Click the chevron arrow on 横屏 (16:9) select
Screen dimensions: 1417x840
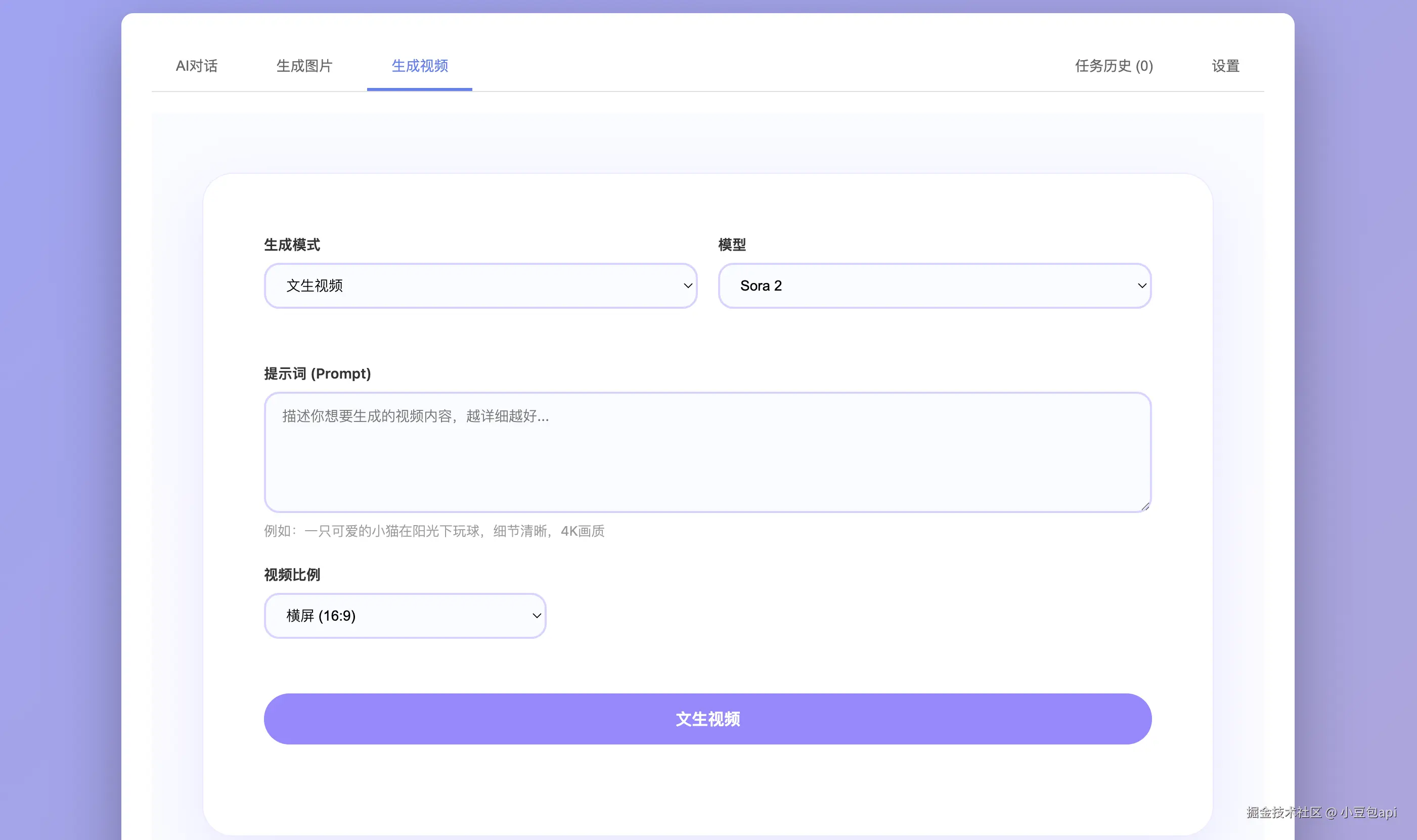click(x=537, y=616)
